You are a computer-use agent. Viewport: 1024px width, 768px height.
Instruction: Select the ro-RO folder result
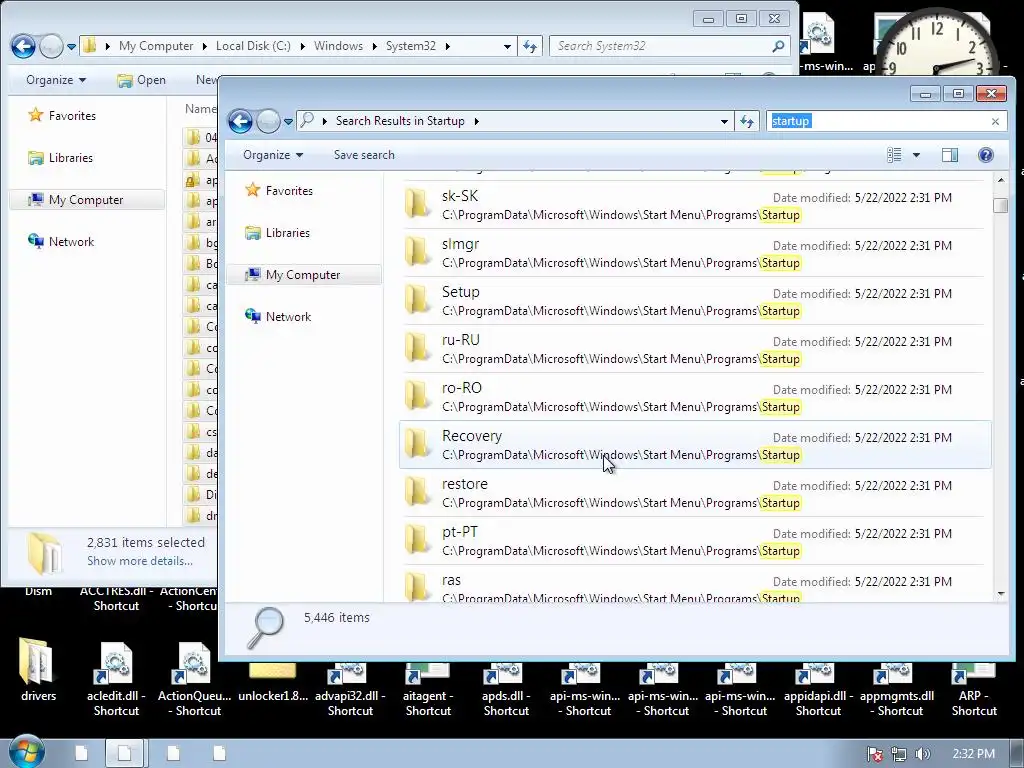coord(694,397)
